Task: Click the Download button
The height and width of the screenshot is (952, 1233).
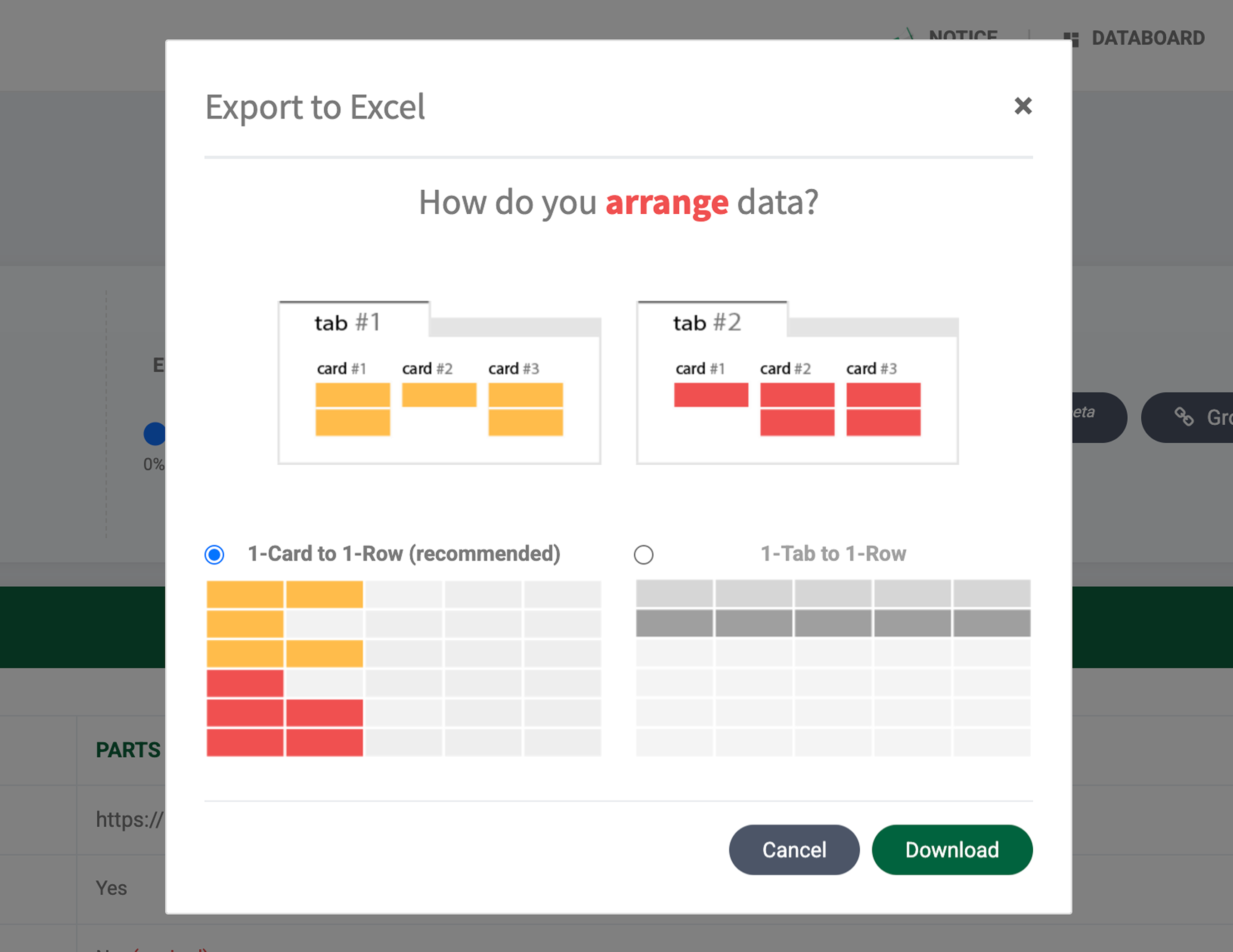Action: click(x=952, y=849)
